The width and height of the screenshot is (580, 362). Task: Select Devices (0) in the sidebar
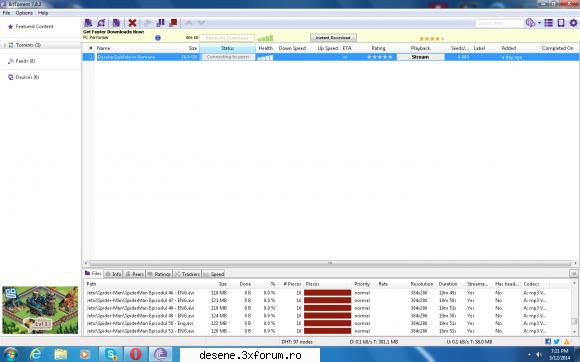click(x=27, y=77)
